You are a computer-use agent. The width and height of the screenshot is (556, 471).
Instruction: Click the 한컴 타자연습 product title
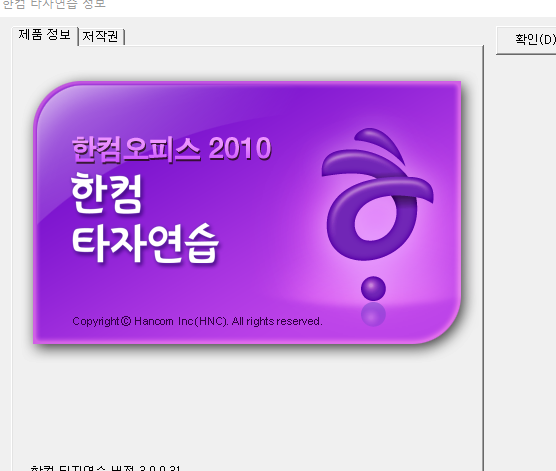(x=145, y=218)
